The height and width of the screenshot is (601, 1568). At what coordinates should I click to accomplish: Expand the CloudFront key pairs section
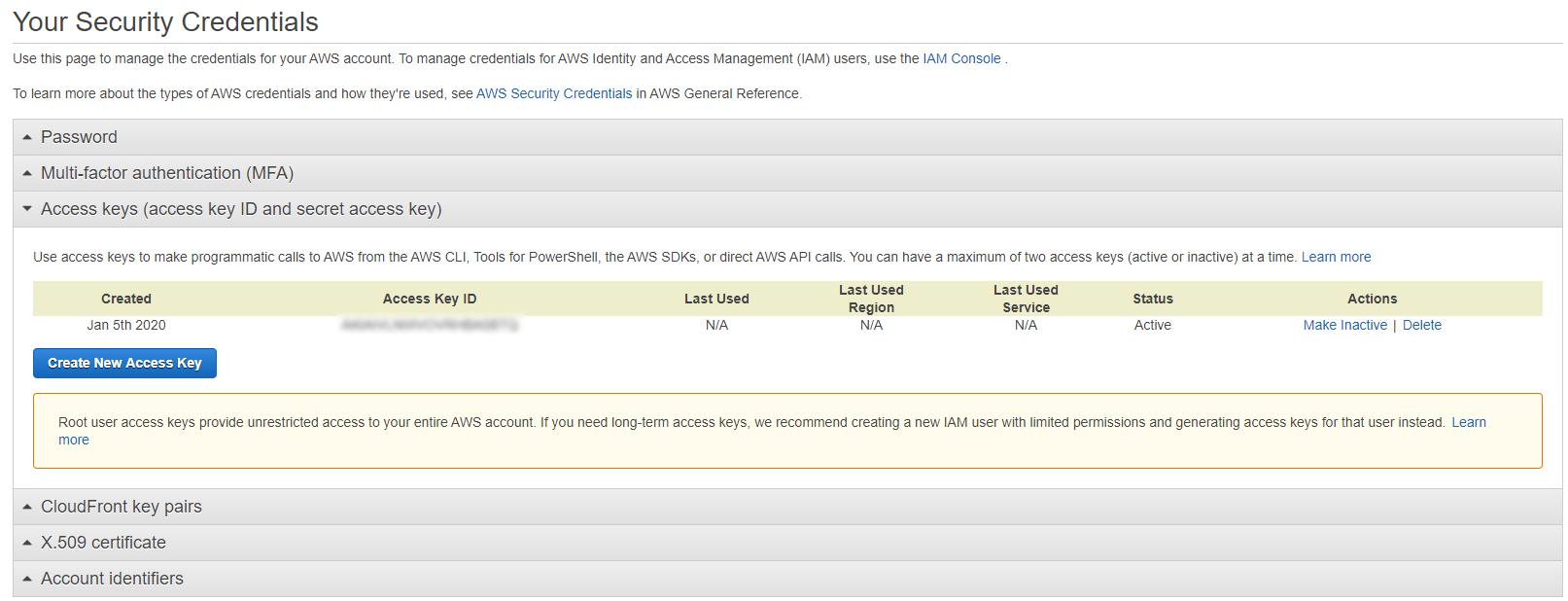121,506
